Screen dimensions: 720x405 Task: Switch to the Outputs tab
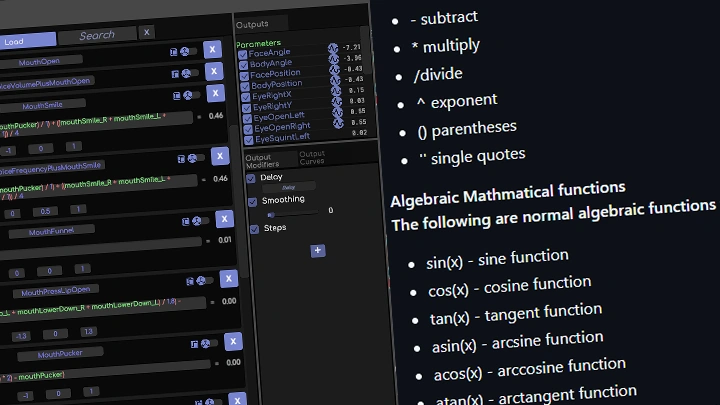tap(260, 24)
